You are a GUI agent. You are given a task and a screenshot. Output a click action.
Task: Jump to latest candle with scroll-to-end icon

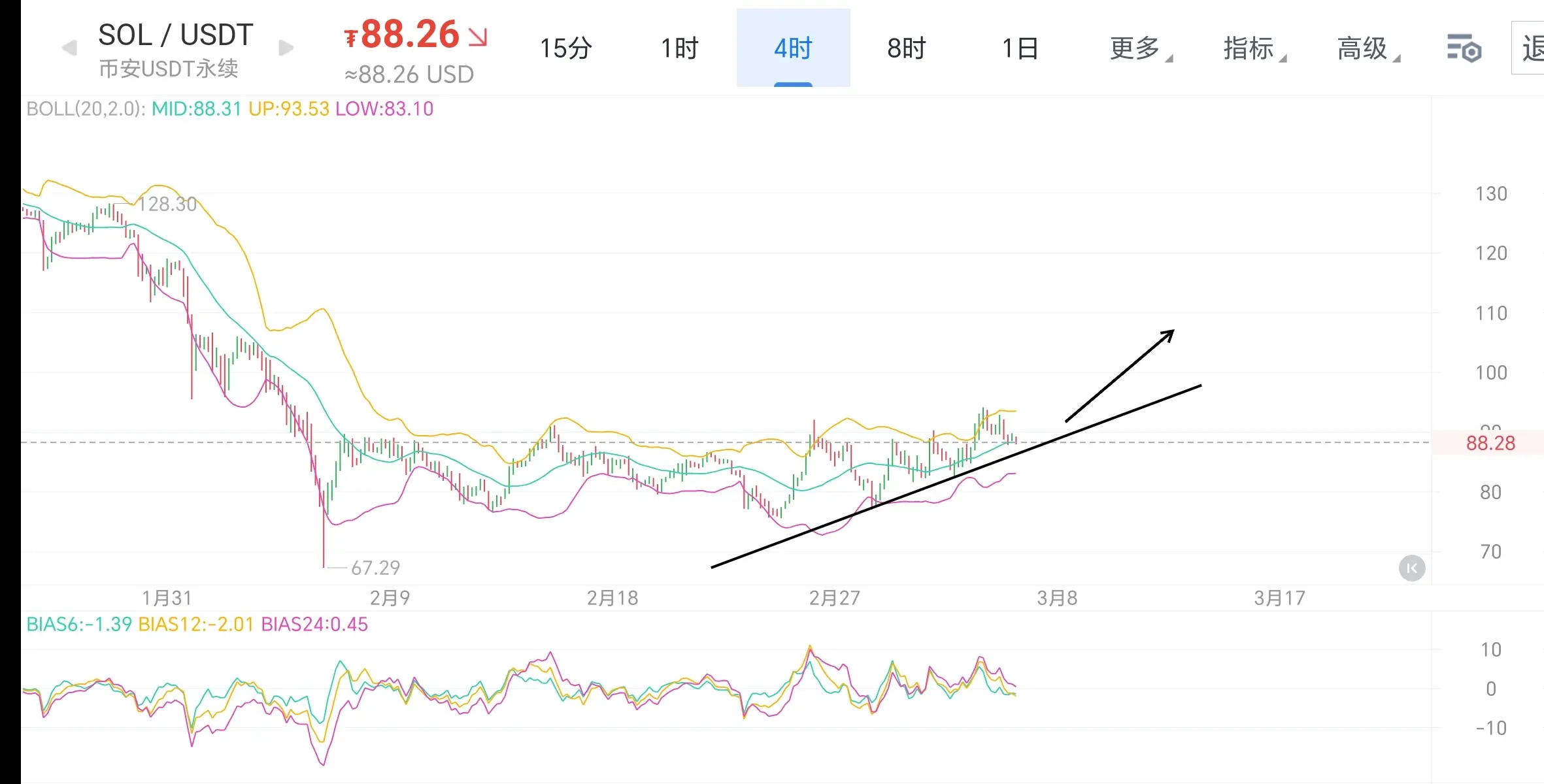[1411, 568]
